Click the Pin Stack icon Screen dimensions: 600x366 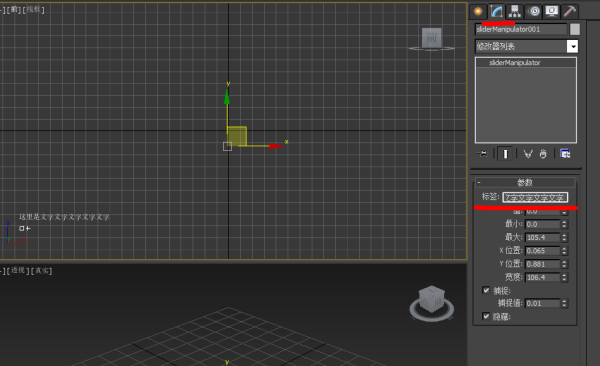[x=483, y=154]
